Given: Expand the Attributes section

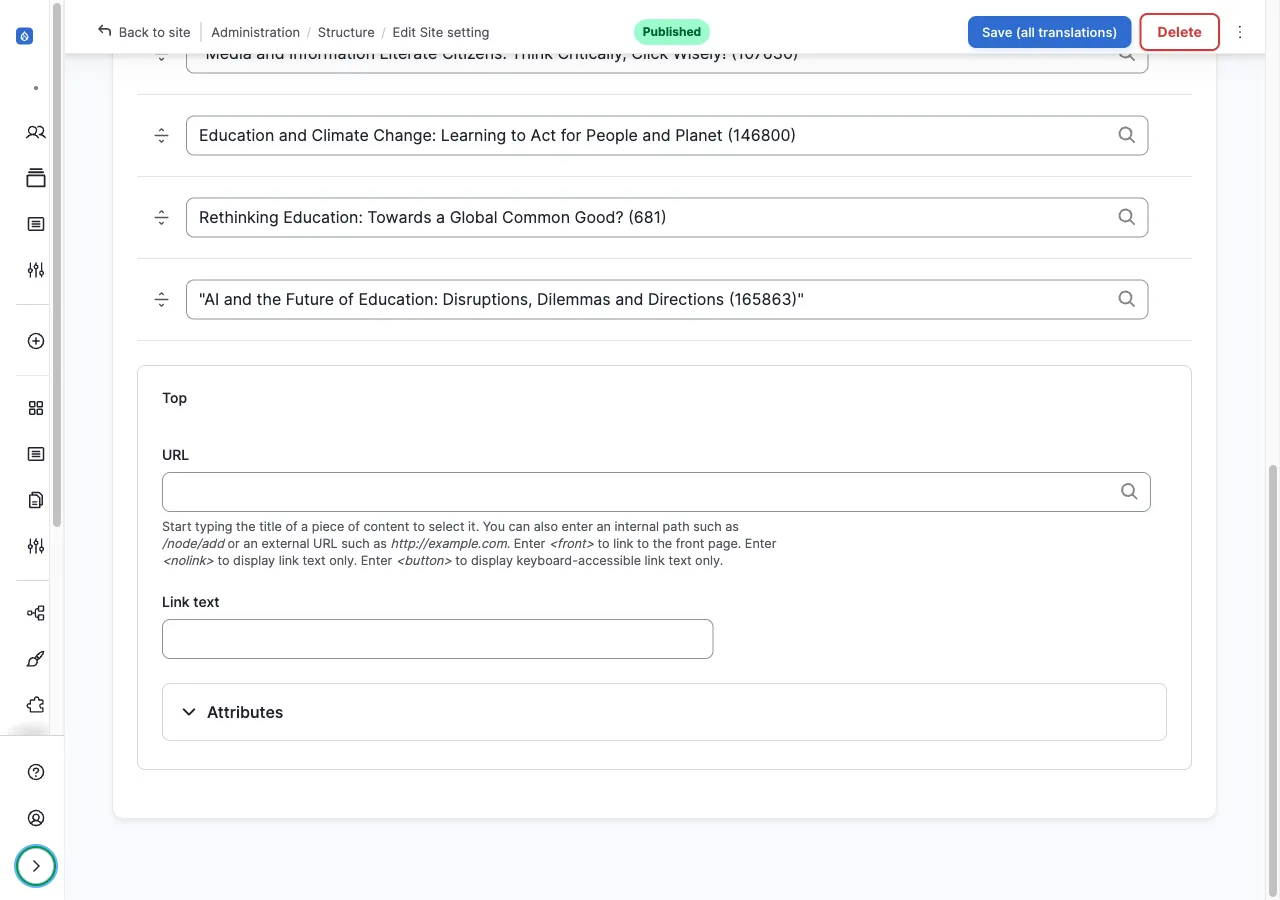Looking at the screenshot, I should coord(245,712).
